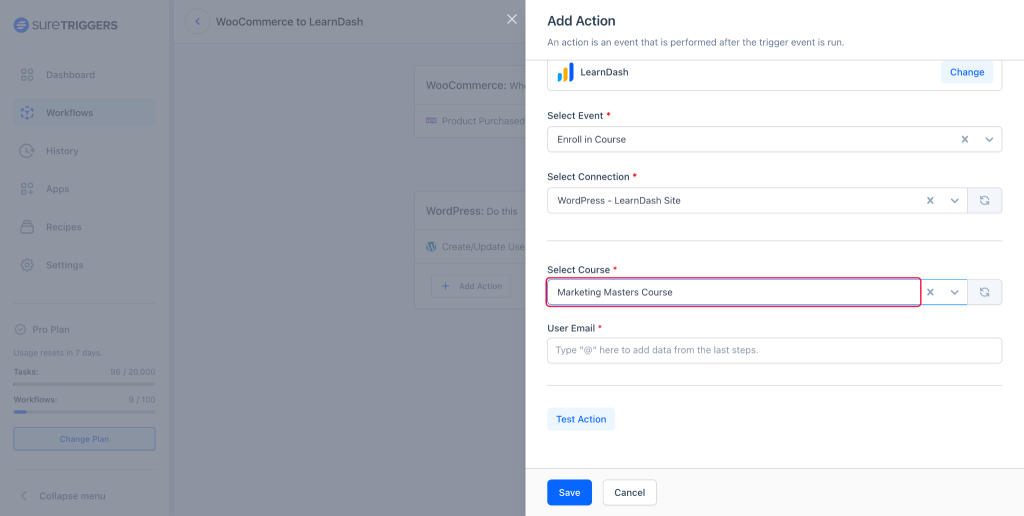This screenshot has width=1024, height=516.
Task: Expand the Select Event dropdown arrow
Action: point(989,139)
